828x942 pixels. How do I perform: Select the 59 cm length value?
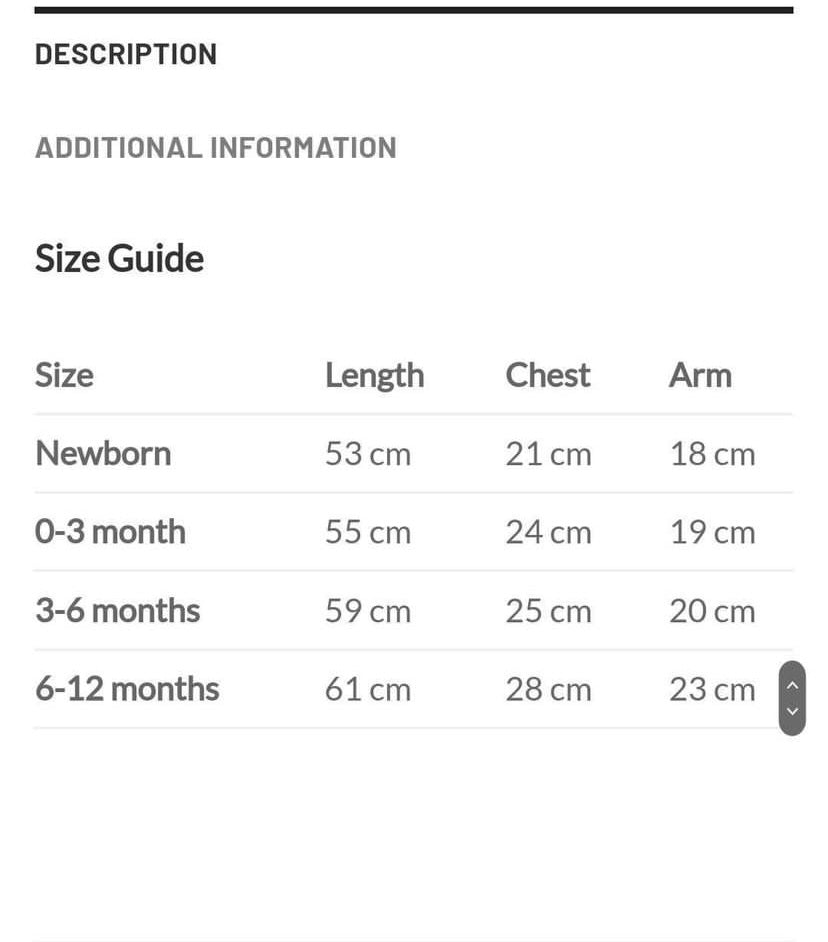point(367,611)
